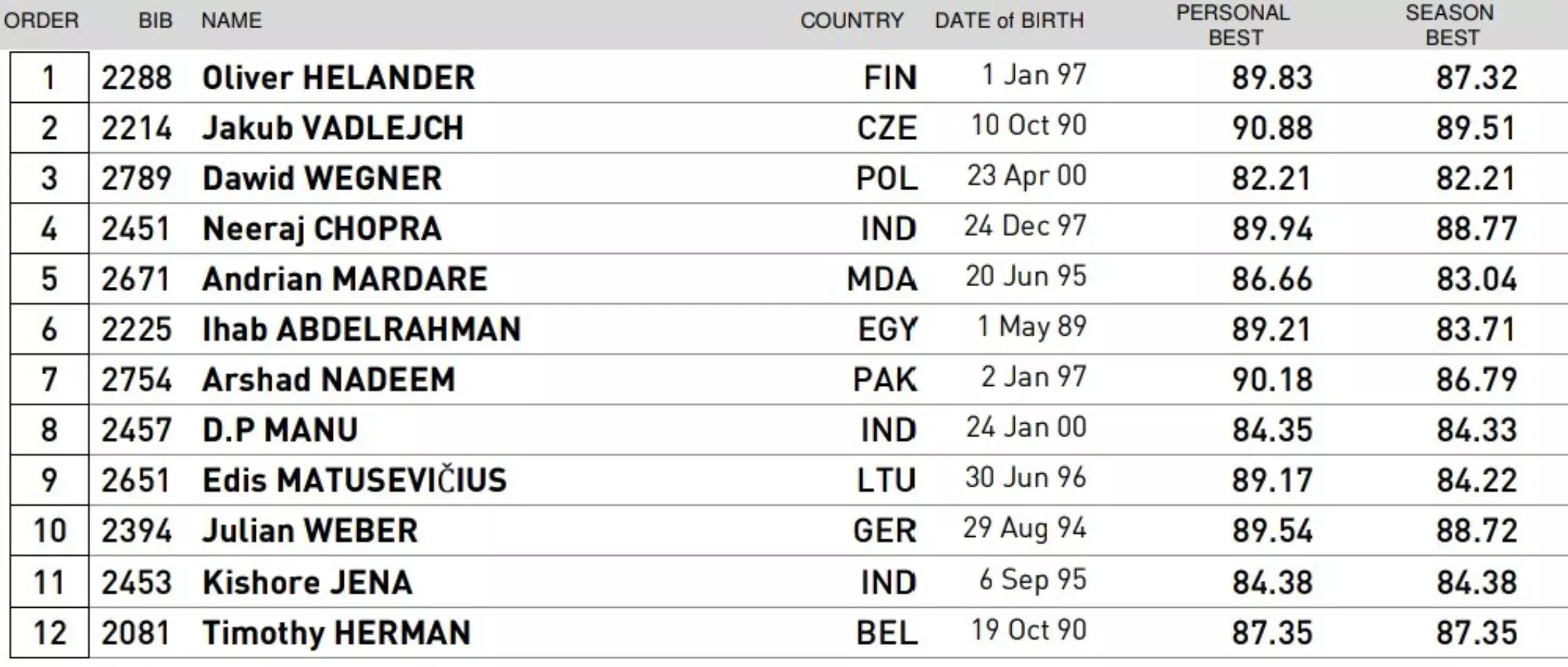The image size is (1568, 667).
Task: Click bib number 2789
Action: (136, 178)
